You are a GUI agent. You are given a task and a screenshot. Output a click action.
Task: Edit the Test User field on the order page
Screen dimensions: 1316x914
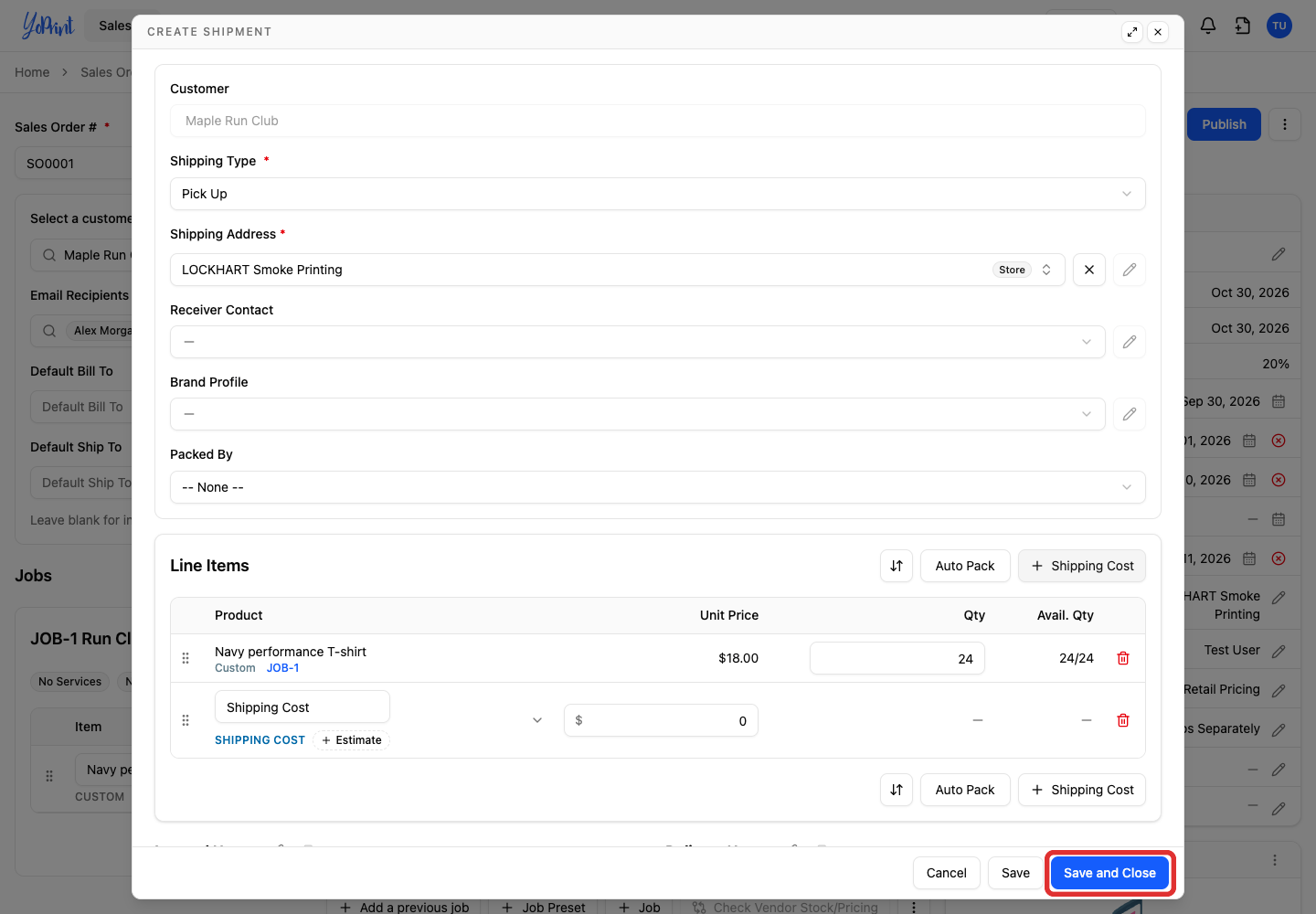tap(1279, 651)
